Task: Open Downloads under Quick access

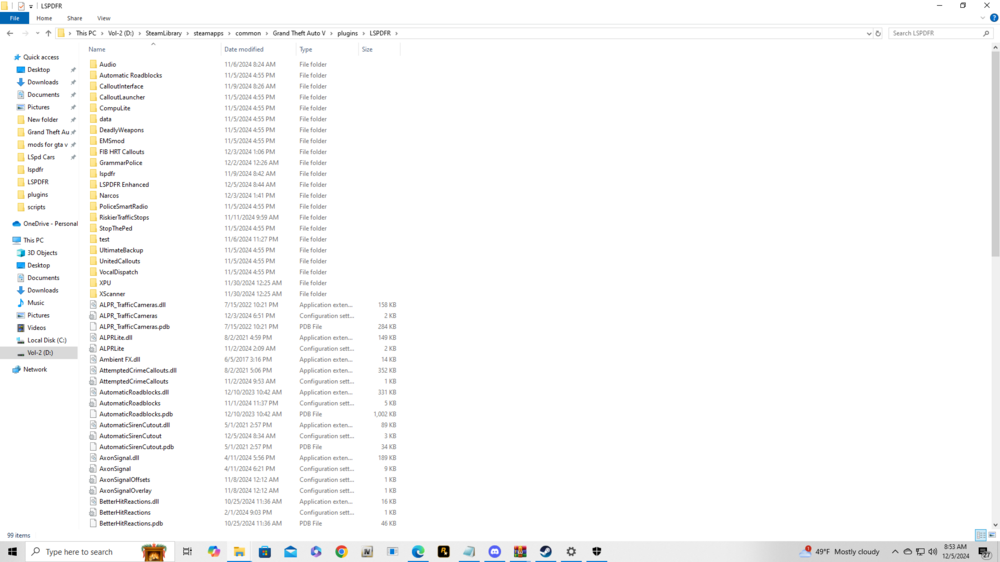Action: point(42,82)
